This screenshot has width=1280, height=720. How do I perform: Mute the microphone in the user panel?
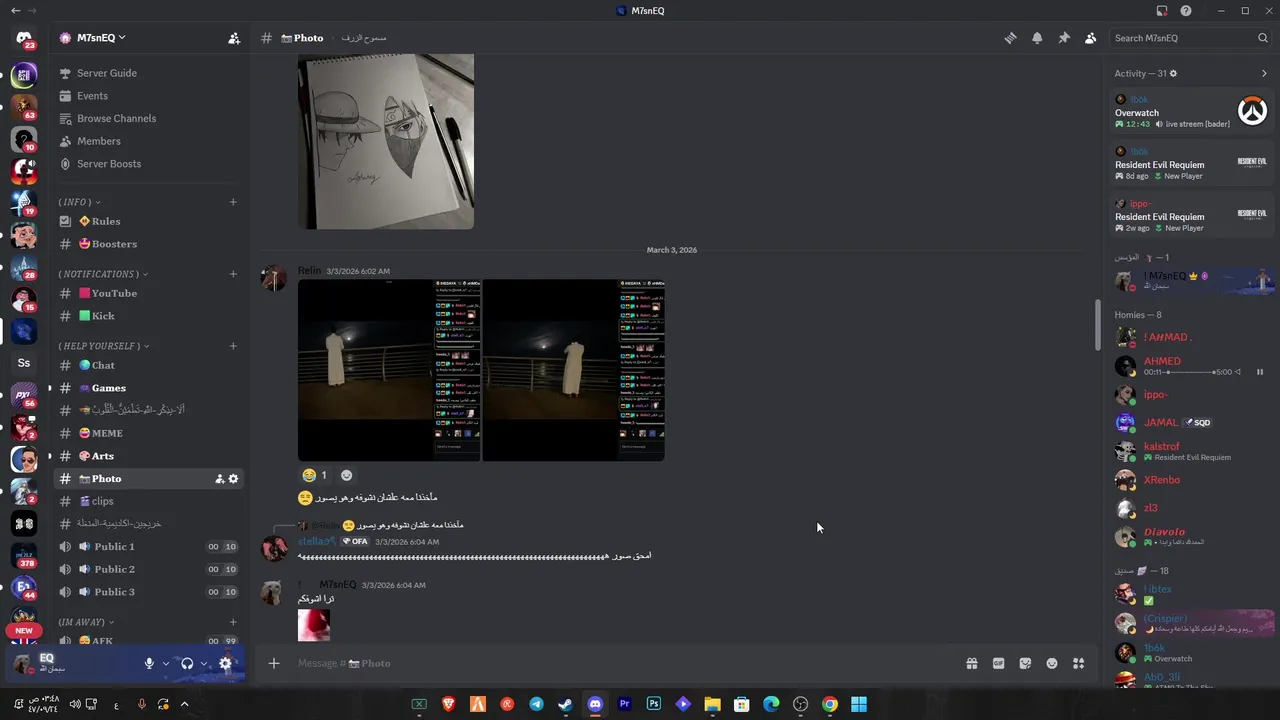click(149, 663)
